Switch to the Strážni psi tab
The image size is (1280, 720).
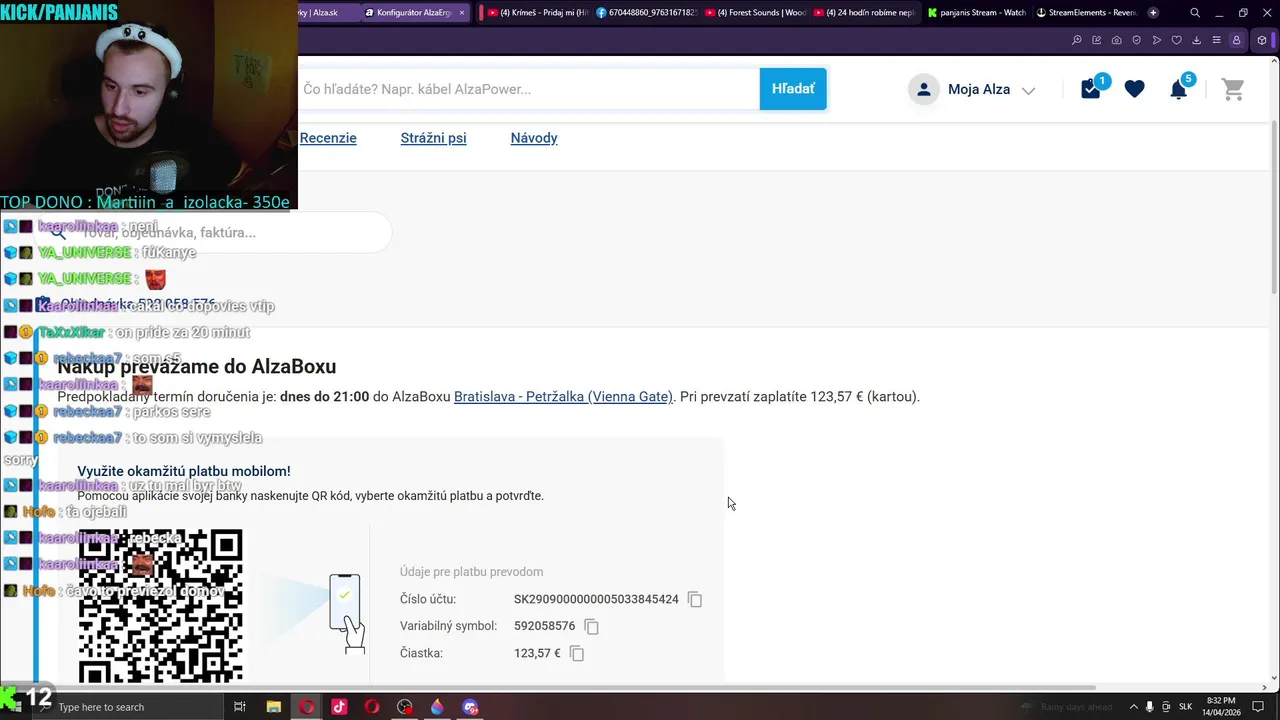[433, 138]
